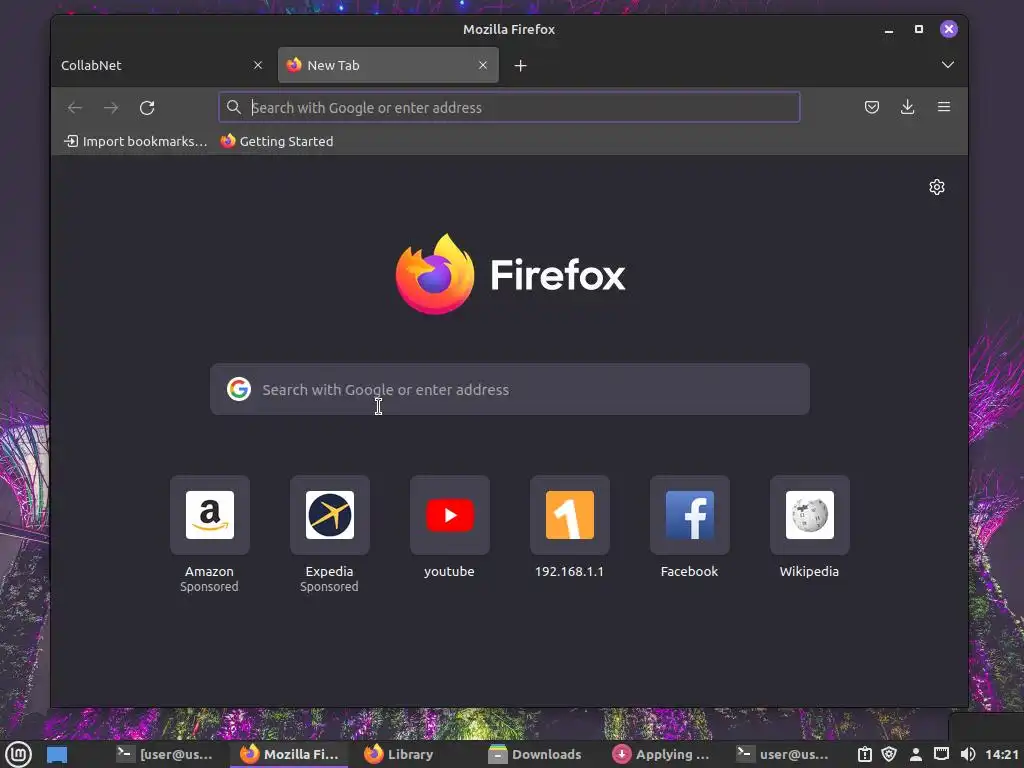The image size is (1024, 768).
Task: Click the clipboard notification tray icon
Action: (865, 754)
